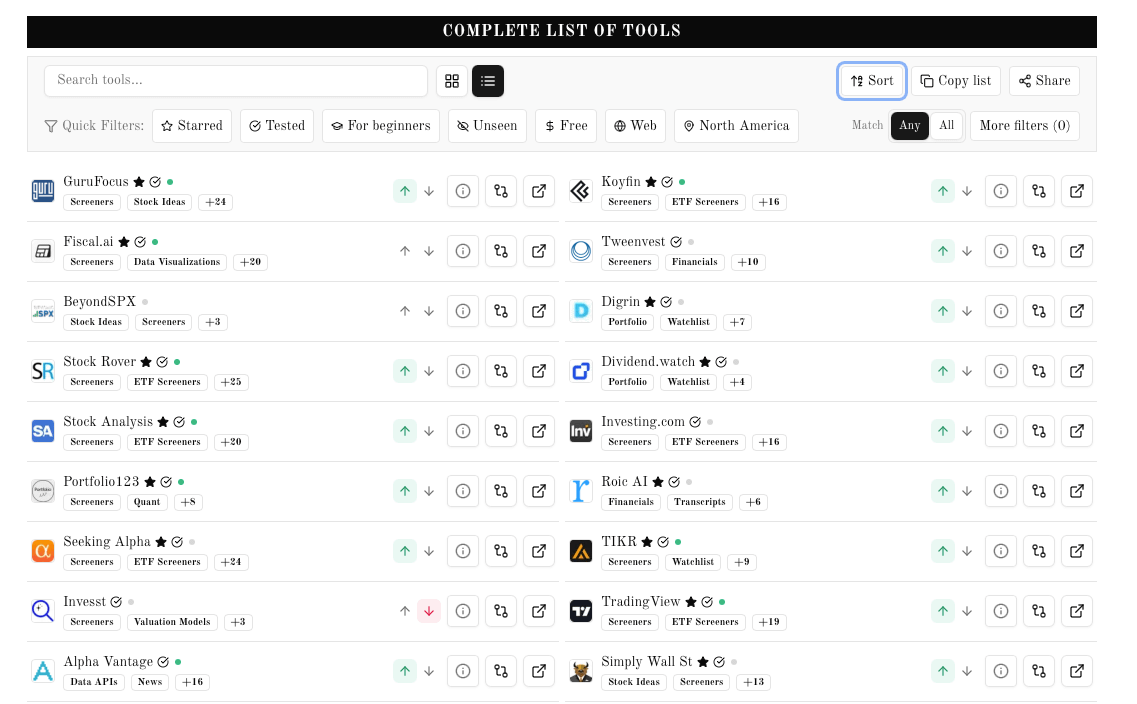The height and width of the screenshot is (704, 1137).
Task: Show info for TIKR
Action: [x=1001, y=551]
